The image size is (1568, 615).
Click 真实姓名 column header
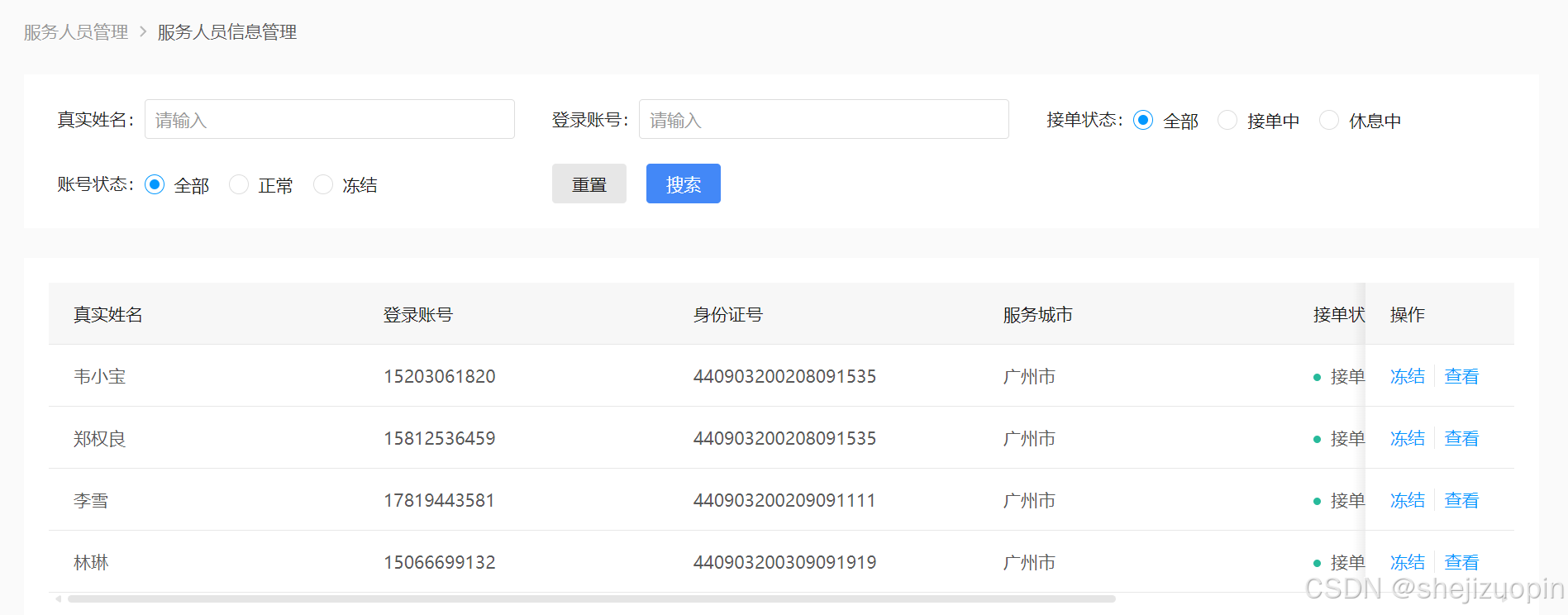coord(108,315)
